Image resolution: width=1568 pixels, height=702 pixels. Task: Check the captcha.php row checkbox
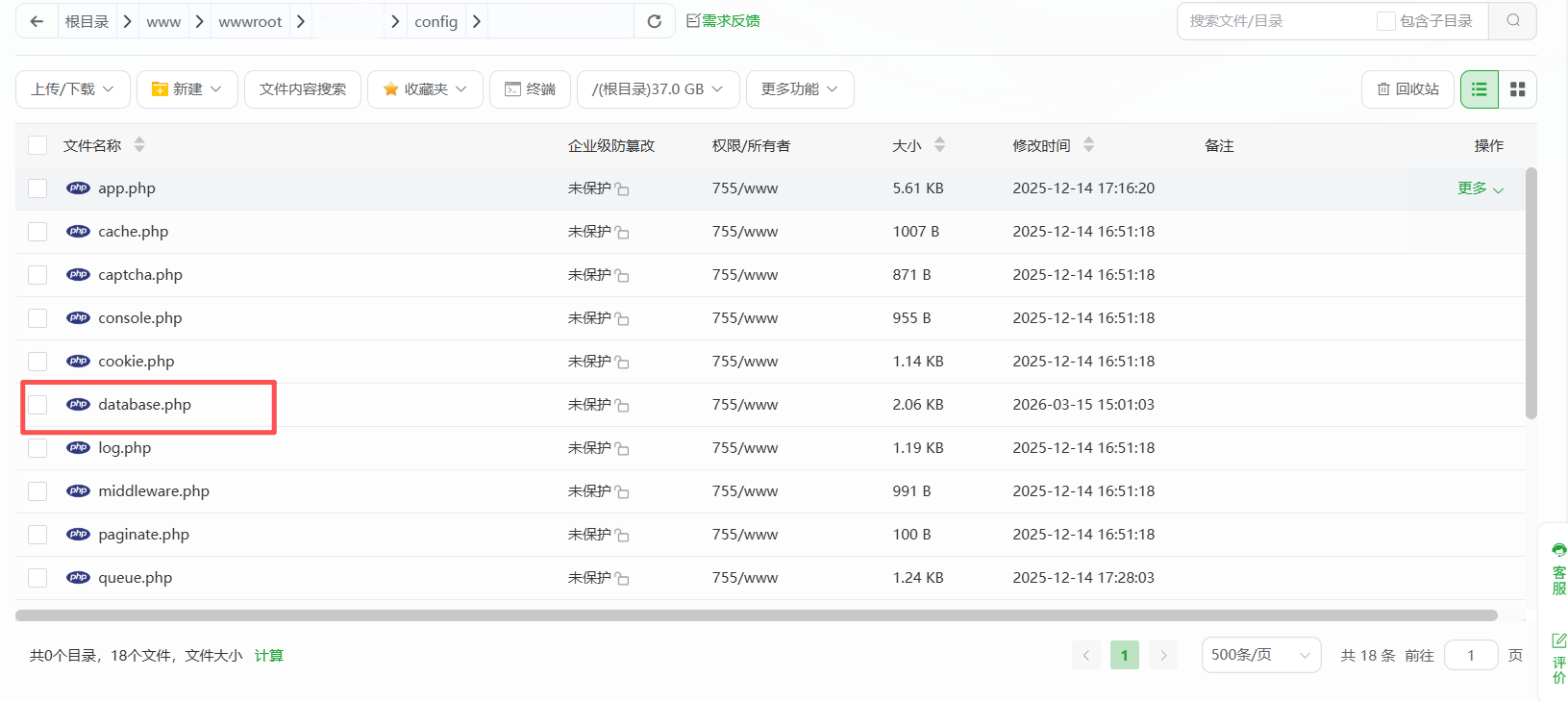[x=37, y=275]
